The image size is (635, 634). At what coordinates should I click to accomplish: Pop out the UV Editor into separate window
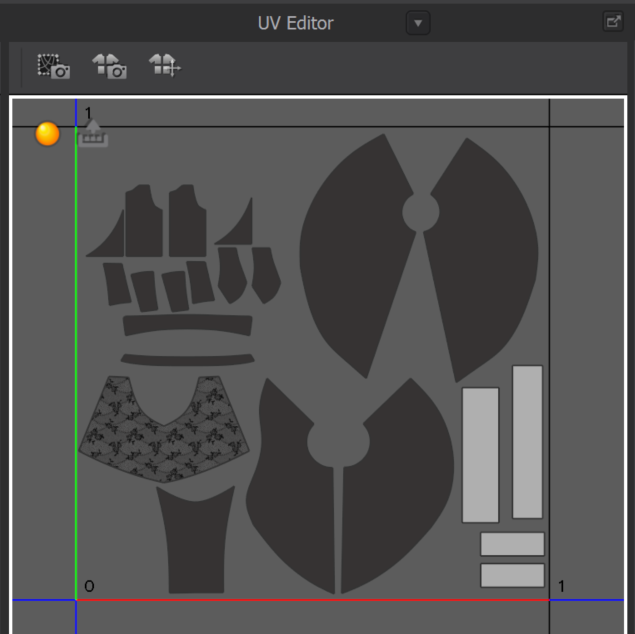(x=613, y=21)
